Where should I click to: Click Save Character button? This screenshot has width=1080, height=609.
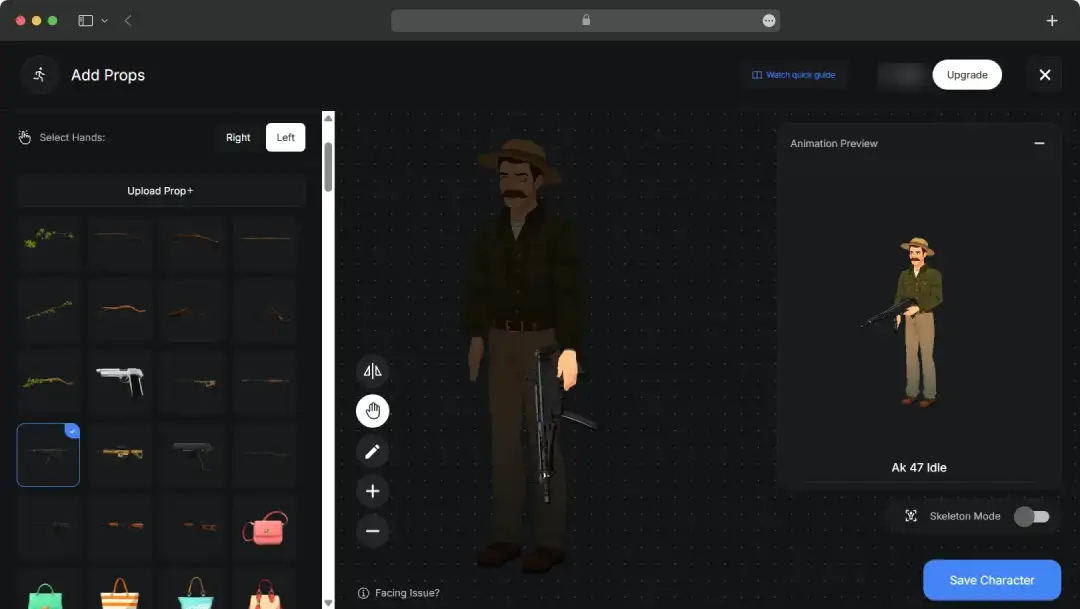pos(991,580)
